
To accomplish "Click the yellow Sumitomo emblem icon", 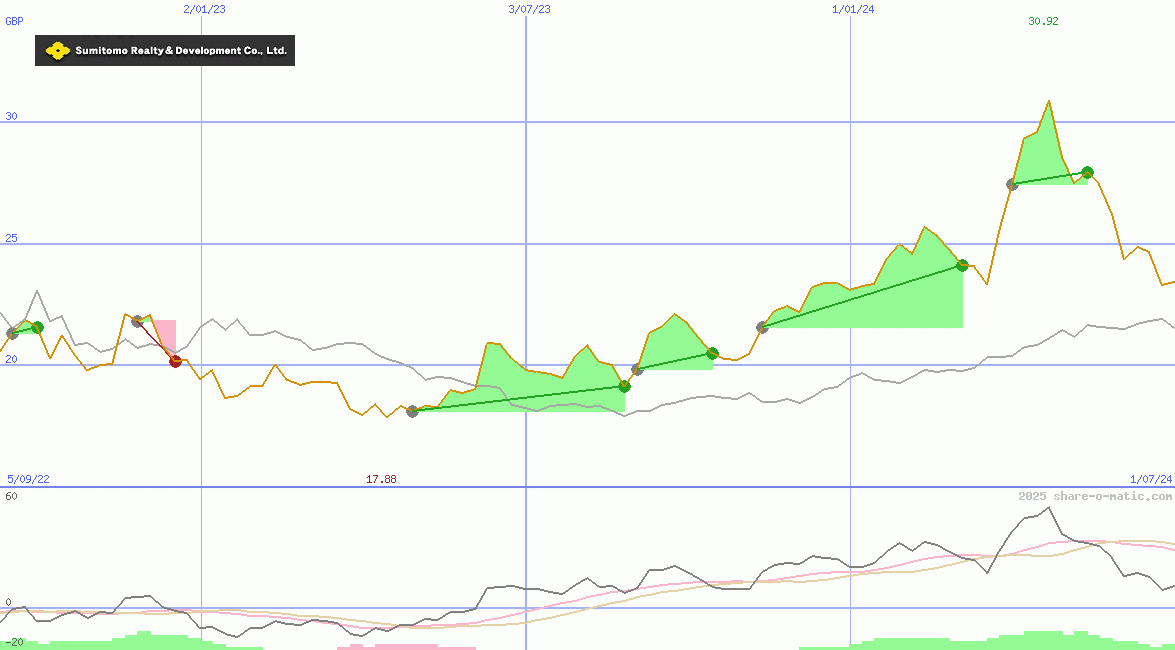I will pos(57,51).
